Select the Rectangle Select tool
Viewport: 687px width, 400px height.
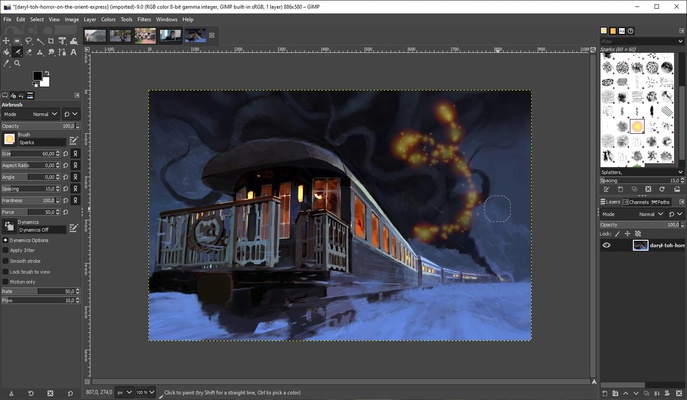click(x=17, y=41)
